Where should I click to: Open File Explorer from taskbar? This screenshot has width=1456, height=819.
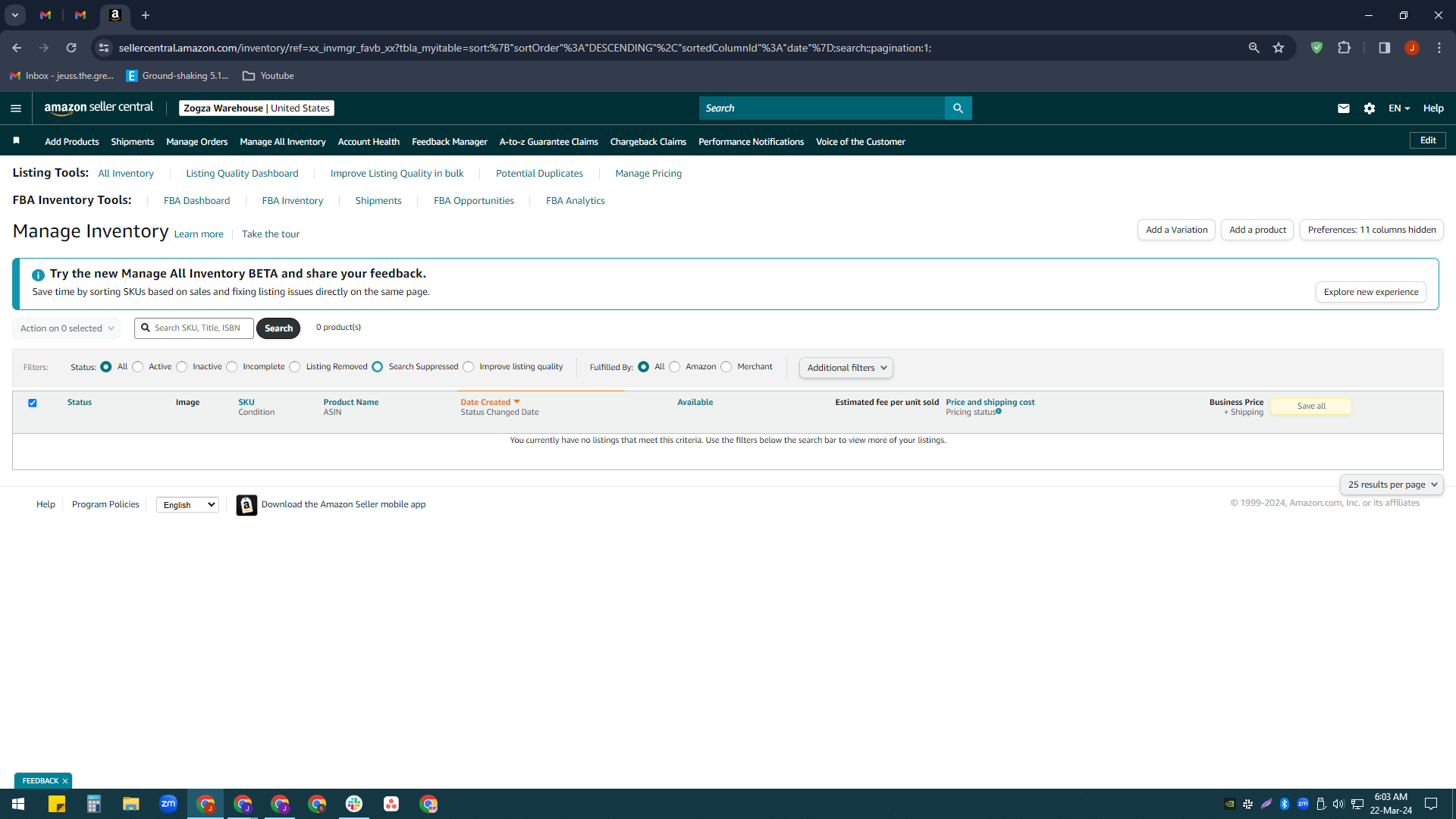pyautogui.click(x=131, y=804)
